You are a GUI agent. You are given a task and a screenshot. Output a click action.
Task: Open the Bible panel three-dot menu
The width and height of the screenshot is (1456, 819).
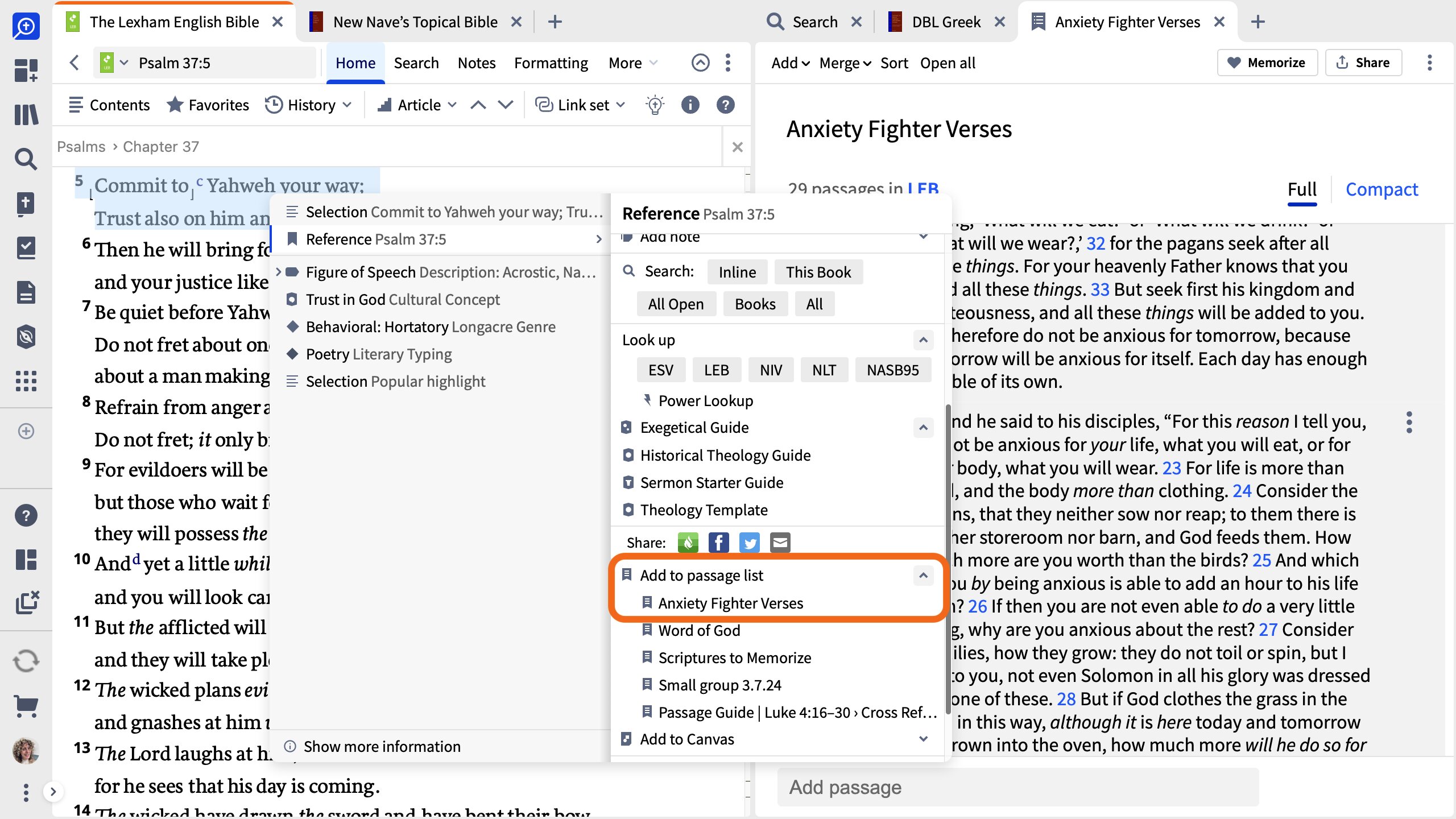(x=728, y=63)
